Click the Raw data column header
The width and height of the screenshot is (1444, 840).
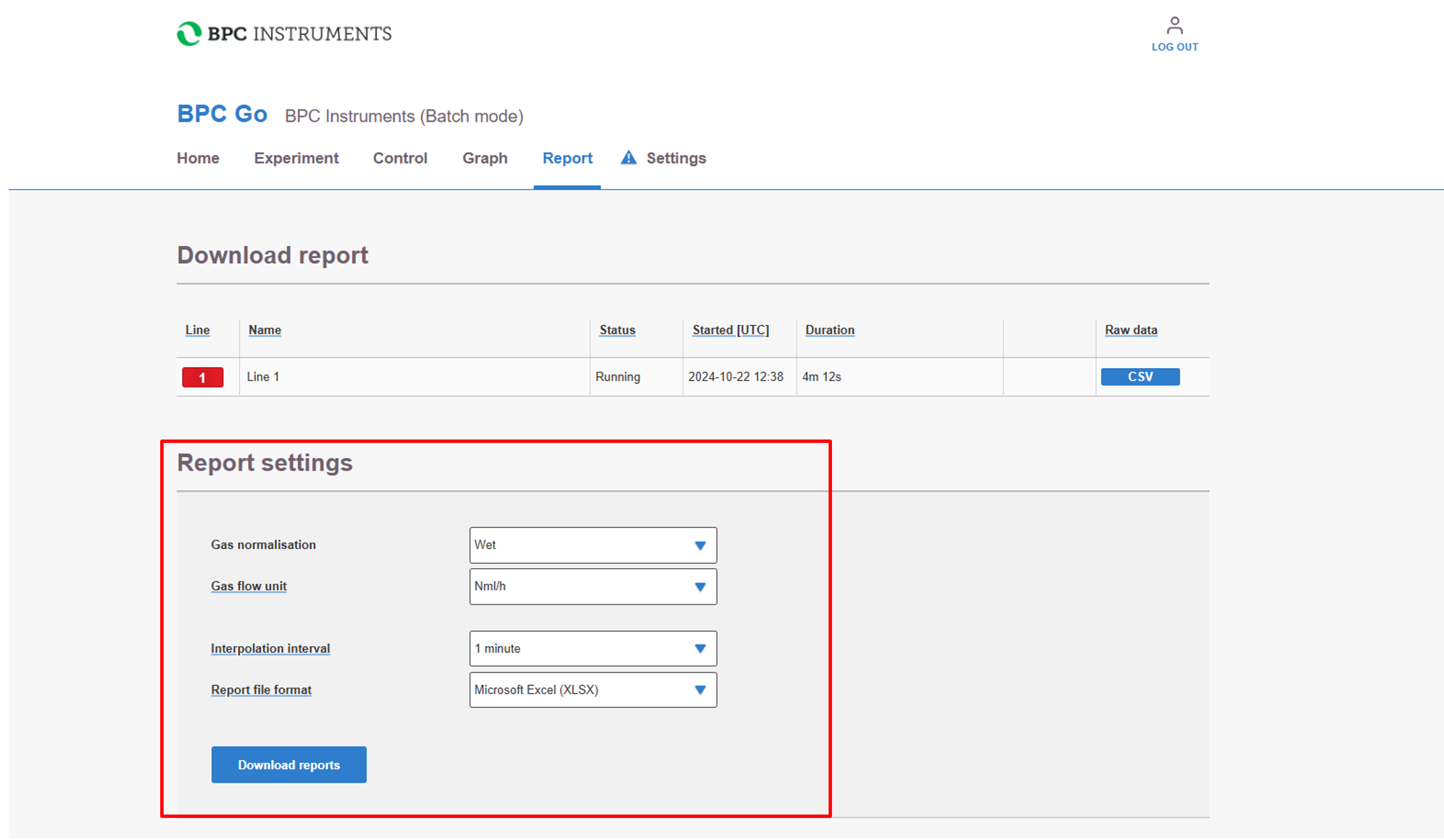click(x=1131, y=330)
